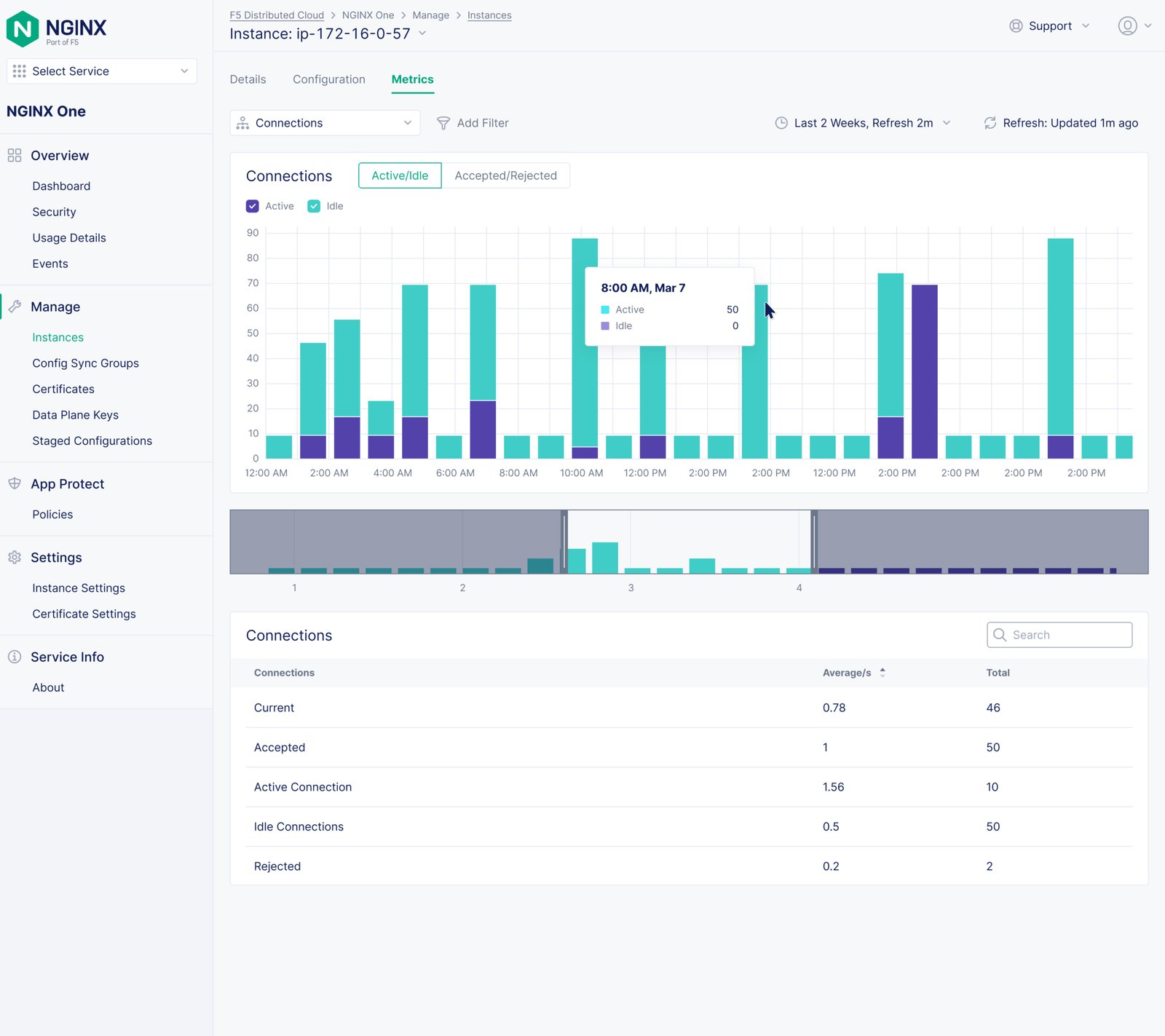
Task: Click the user profile avatar icon
Action: click(x=1127, y=26)
